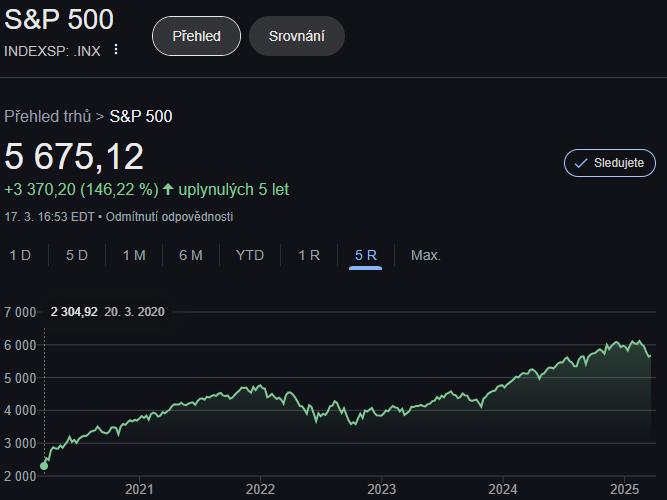Click the 2024 x-axis label
Image resolution: width=667 pixels, height=500 pixels.
pos(503,489)
